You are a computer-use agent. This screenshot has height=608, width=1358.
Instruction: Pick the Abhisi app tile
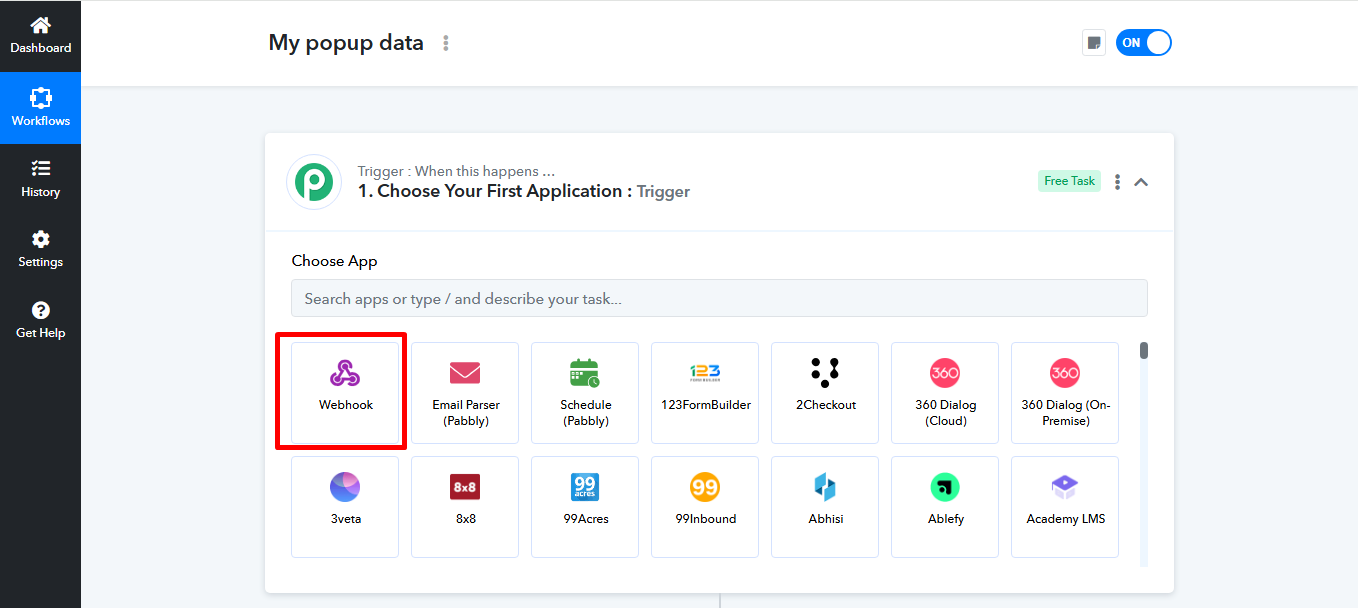[x=824, y=506]
